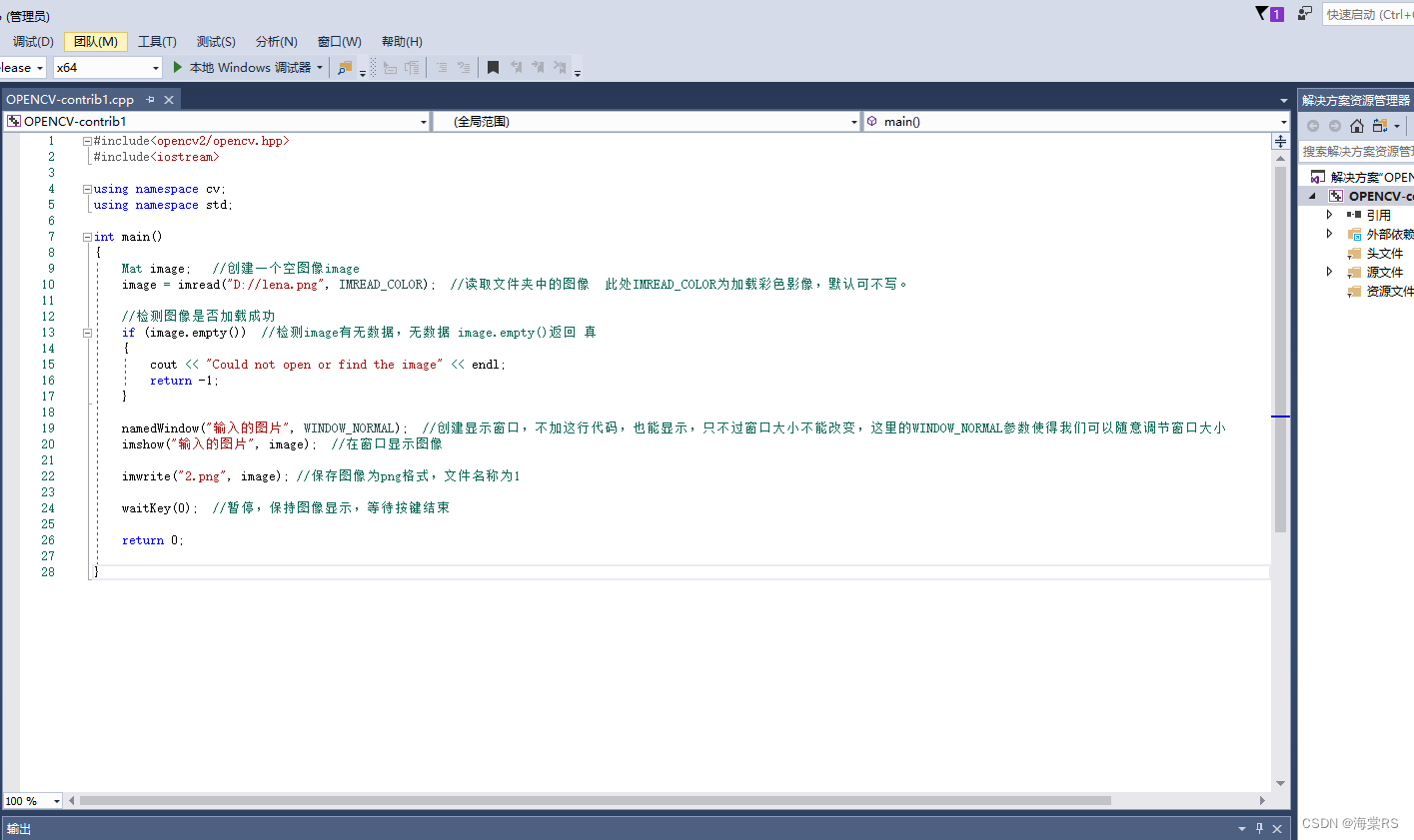This screenshot has height=840, width=1414.
Task: Expand the 外部依赖项 node
Action: [x=1329, y=234]
